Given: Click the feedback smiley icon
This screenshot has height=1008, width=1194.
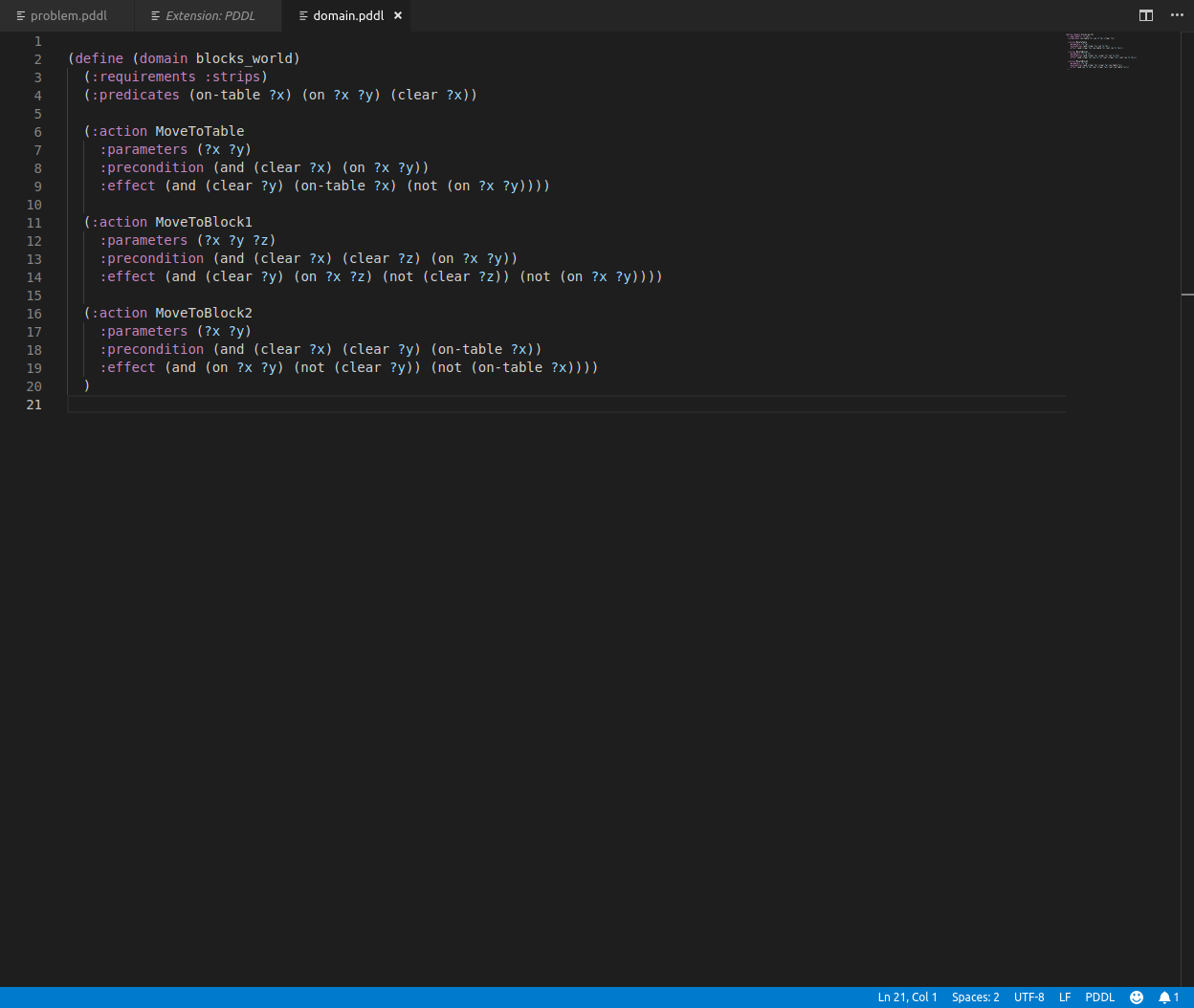Looking at the screenshot, I should click(1137, 997).
